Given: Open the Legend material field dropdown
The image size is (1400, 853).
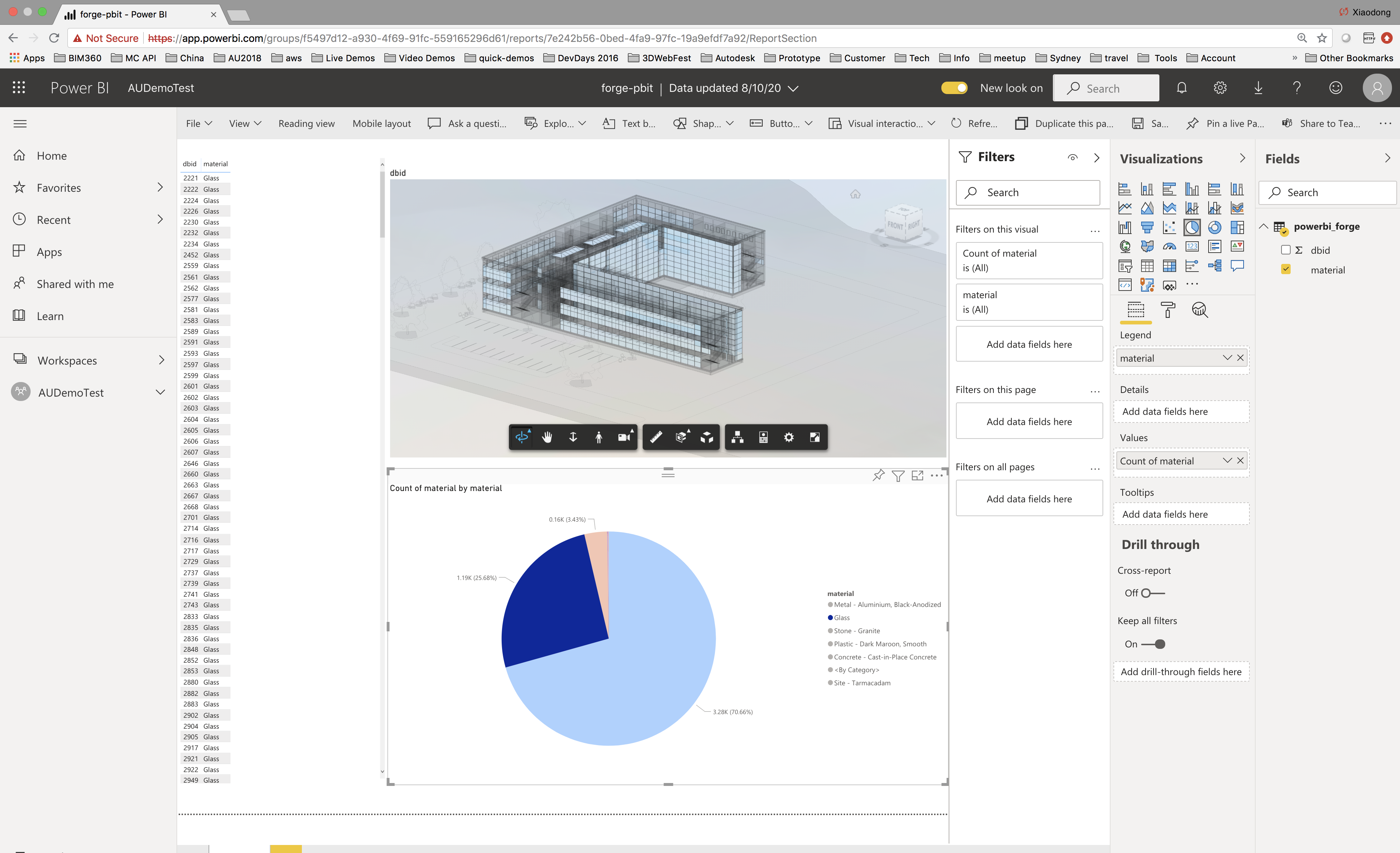Looking at the screenshot, I should pyautogui.click(x=1227, y=358).
